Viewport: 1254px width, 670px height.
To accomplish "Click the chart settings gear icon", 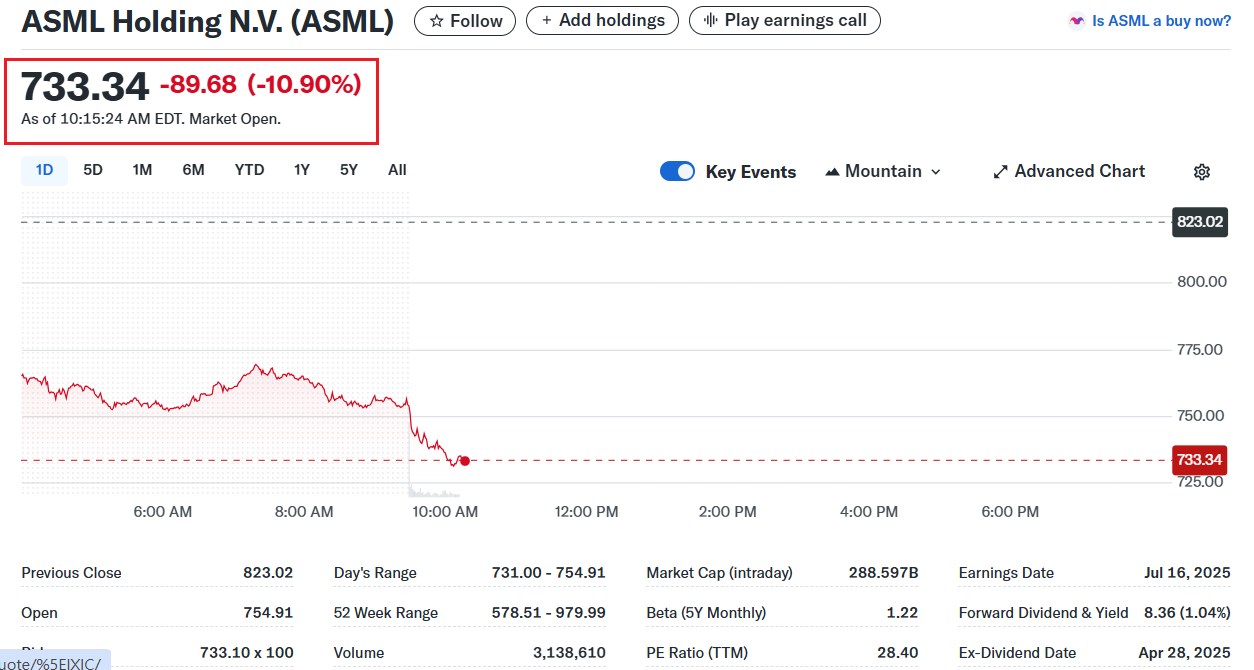I will 1202,172.
